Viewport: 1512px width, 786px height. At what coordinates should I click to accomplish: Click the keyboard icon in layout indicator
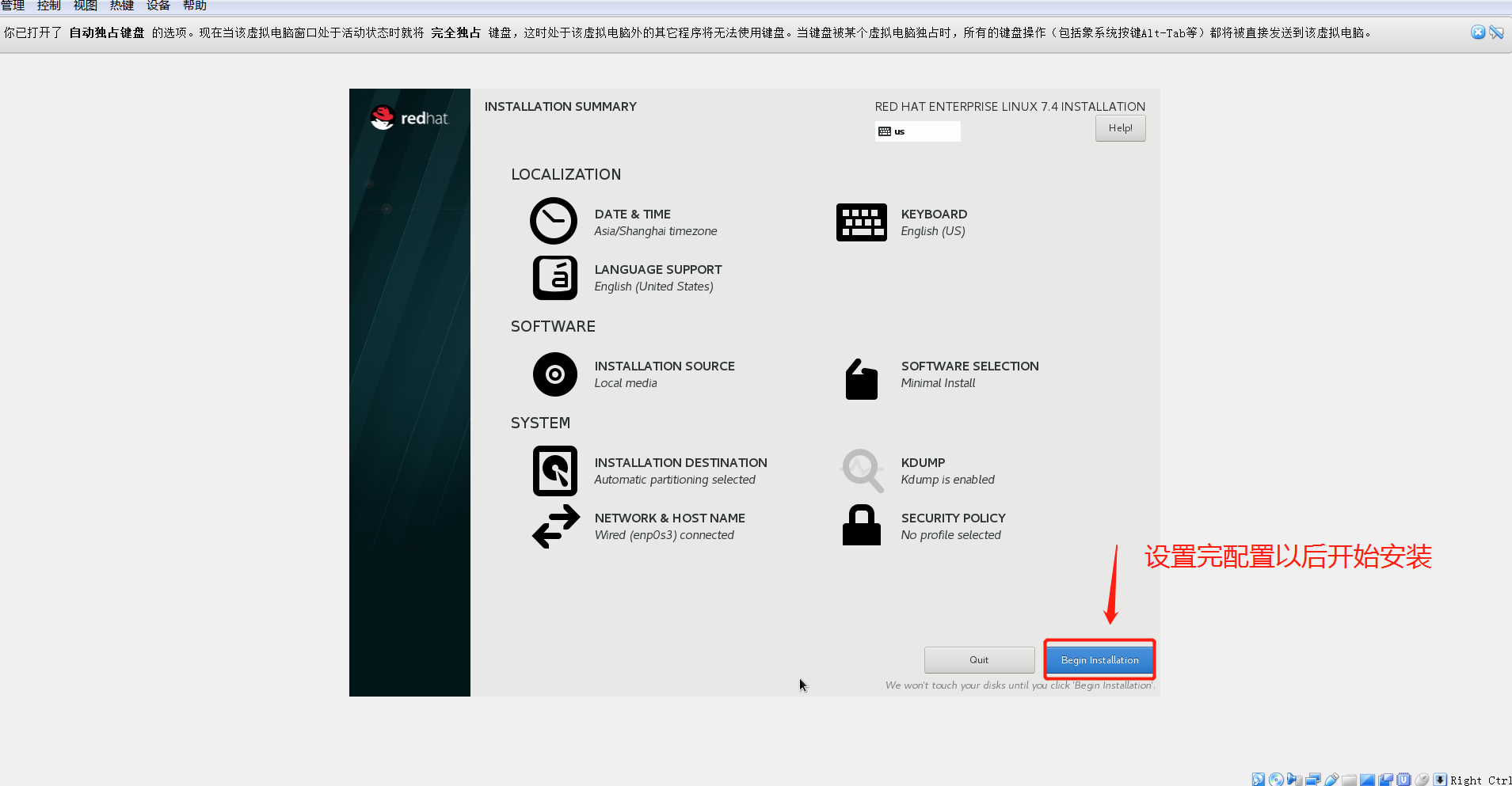click(885, 131)
